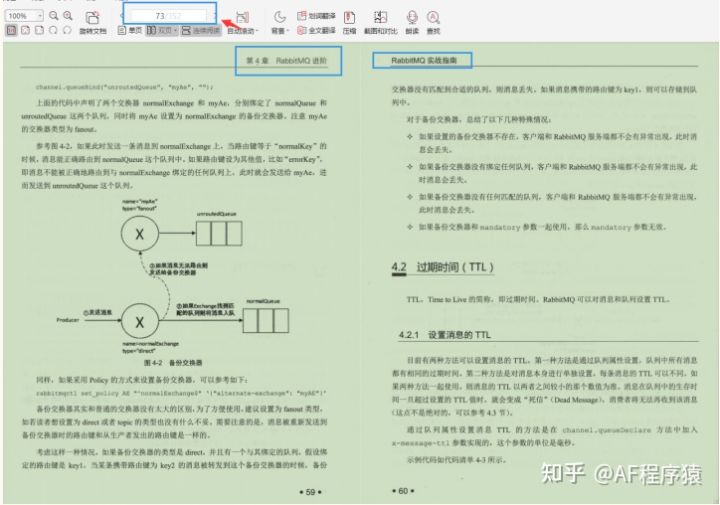The height and width of the screenshot is (505, 720).
Task: Toggle the 双页 double page mode
Action: 160,31
